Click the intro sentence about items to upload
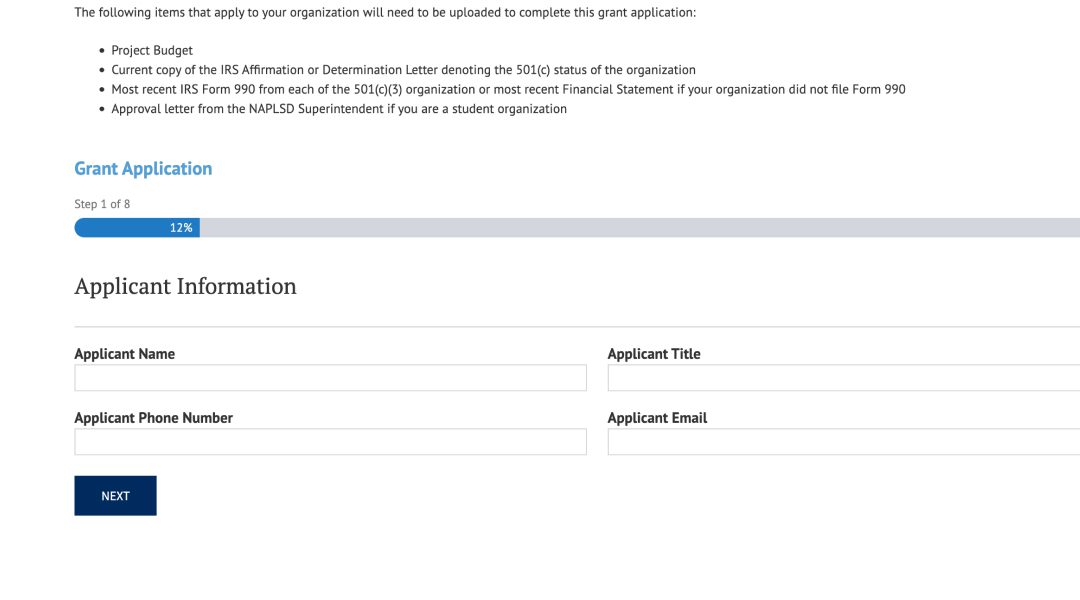 click(385, 12)
